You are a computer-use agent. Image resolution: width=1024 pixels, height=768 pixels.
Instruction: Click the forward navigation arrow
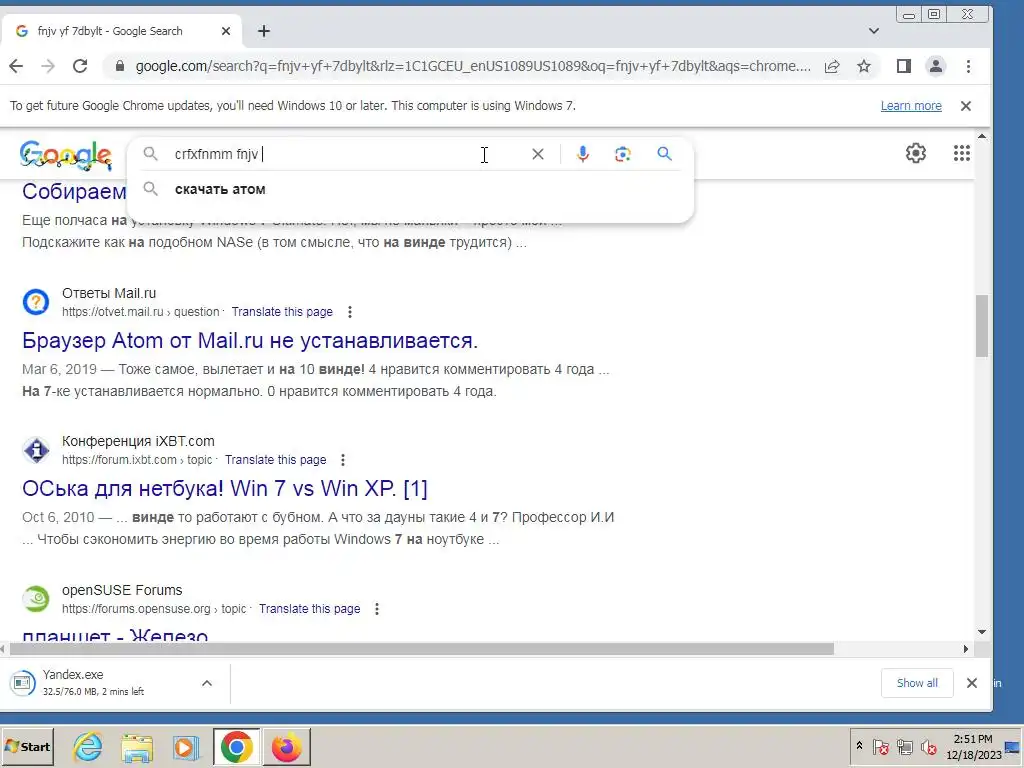tap(48, 66)
